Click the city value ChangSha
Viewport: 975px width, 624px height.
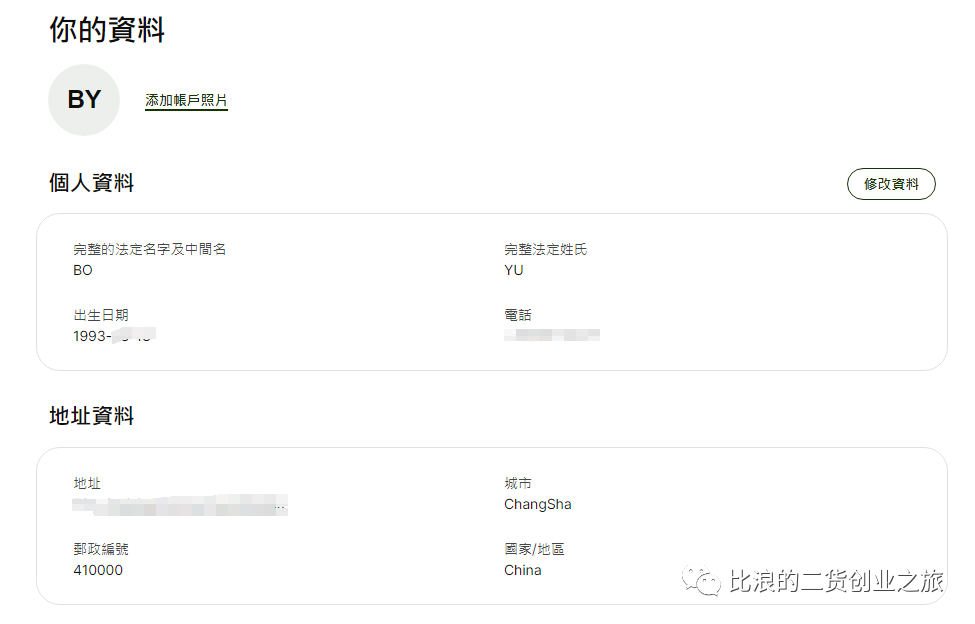point(538,504)
